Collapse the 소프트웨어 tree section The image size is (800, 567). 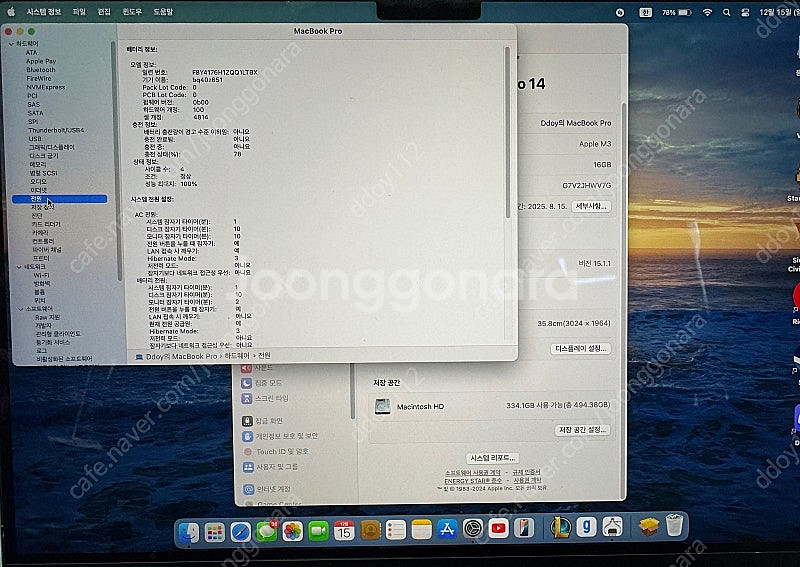[20, 309]
